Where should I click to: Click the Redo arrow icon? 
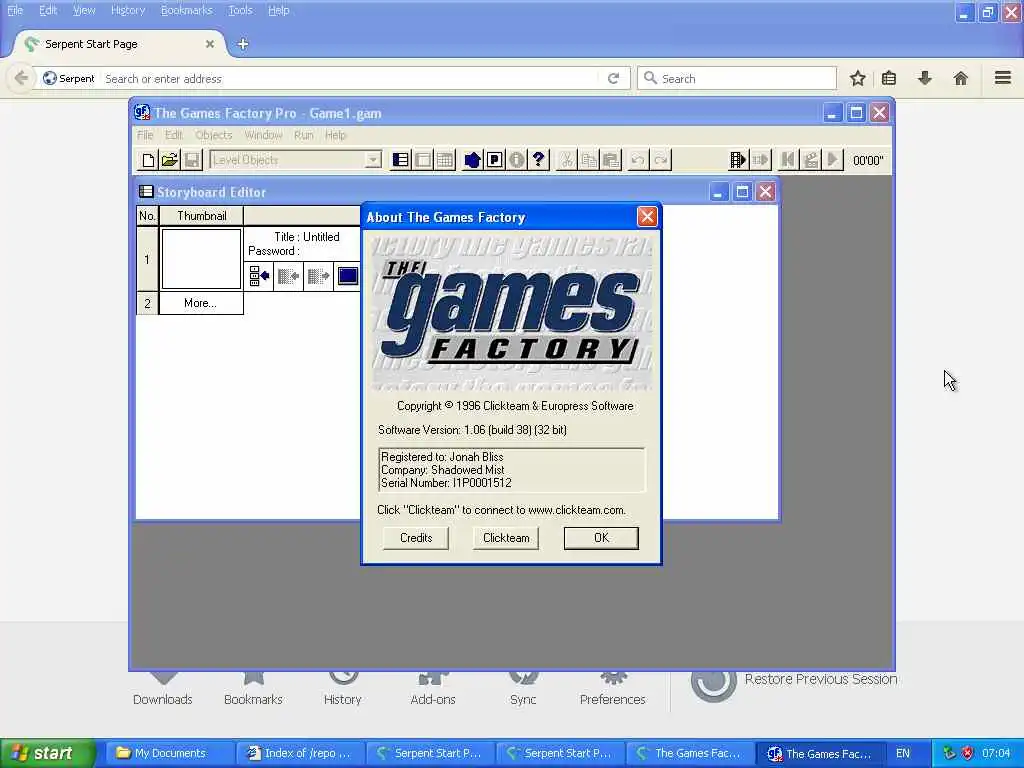click(660, 160)
